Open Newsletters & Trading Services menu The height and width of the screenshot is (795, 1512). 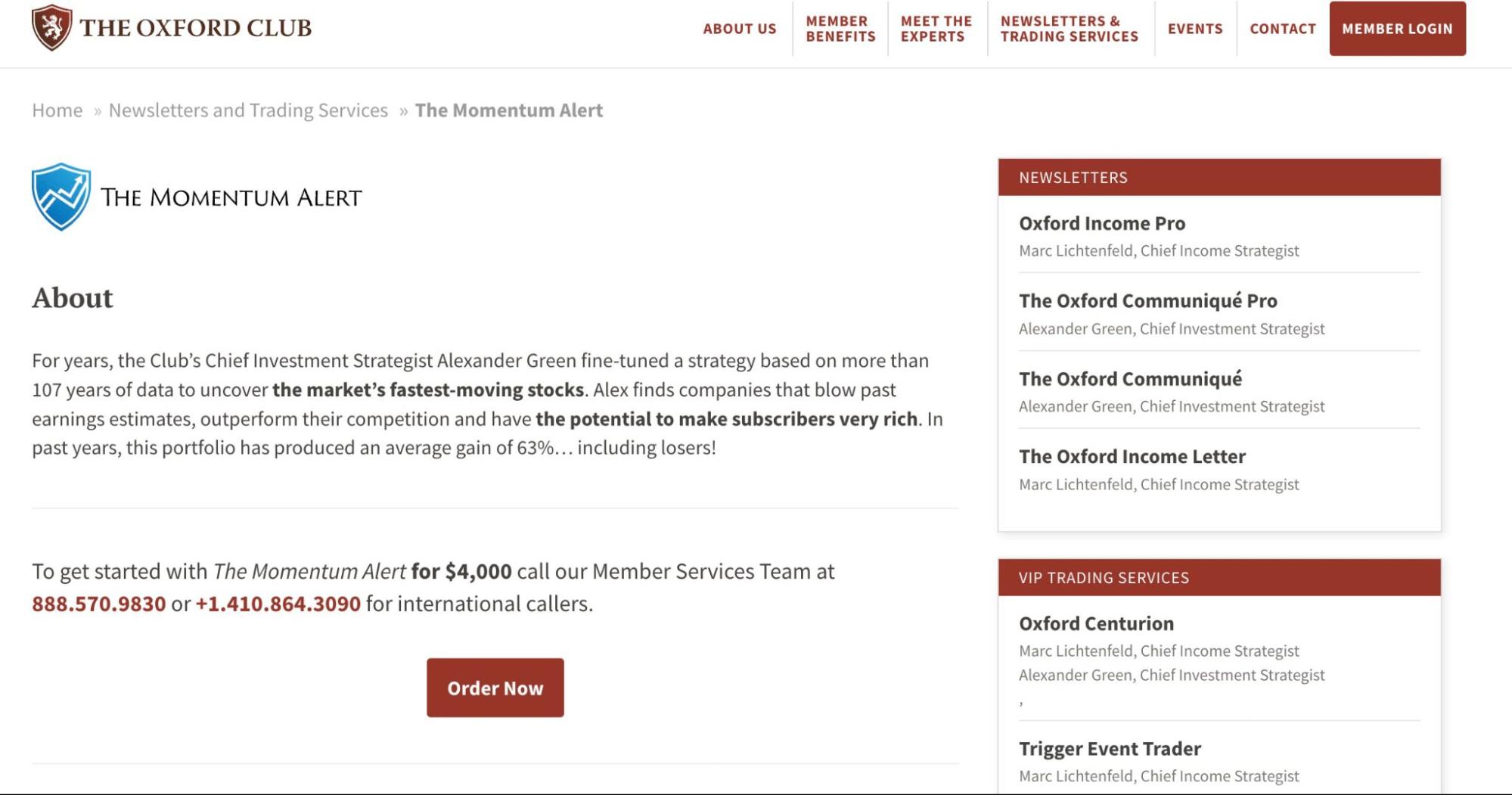(1069, 29)
